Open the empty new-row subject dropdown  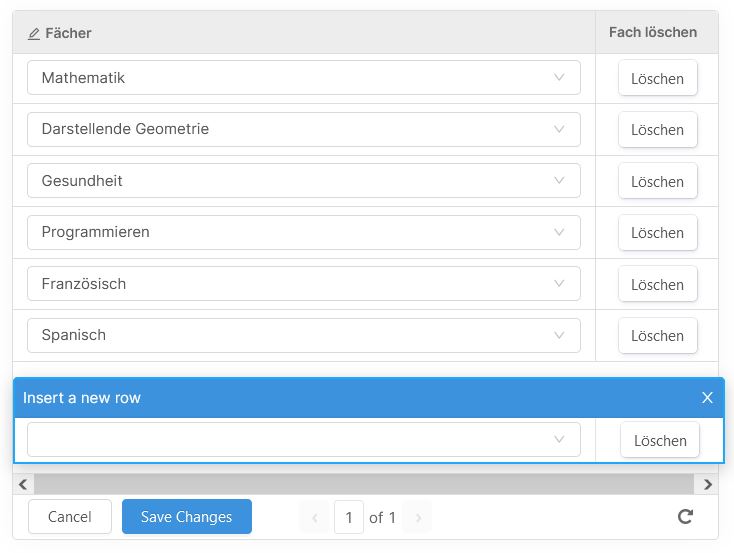click(304, 439)
